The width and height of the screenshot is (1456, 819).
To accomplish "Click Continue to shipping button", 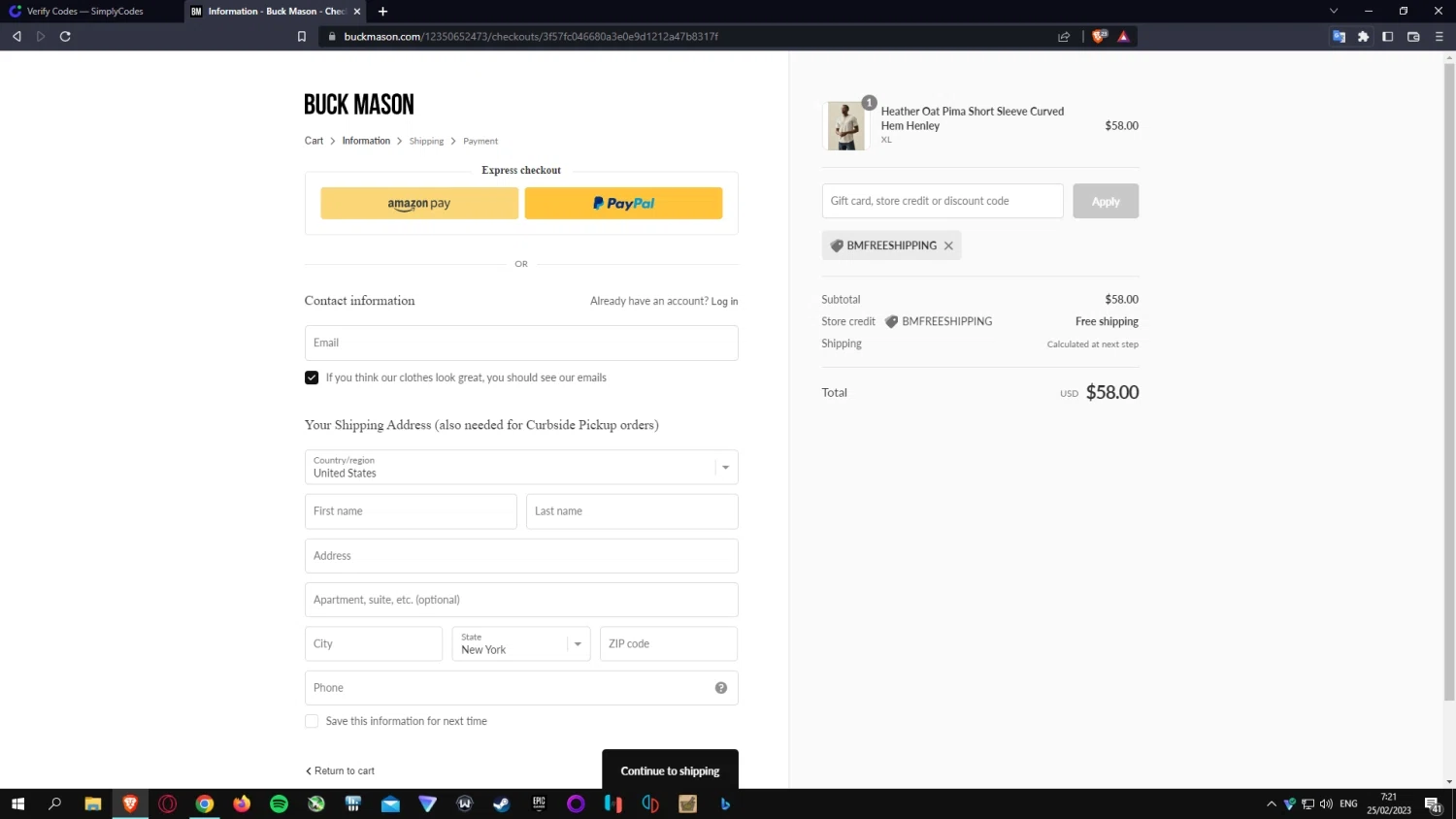I will (670, 770).
